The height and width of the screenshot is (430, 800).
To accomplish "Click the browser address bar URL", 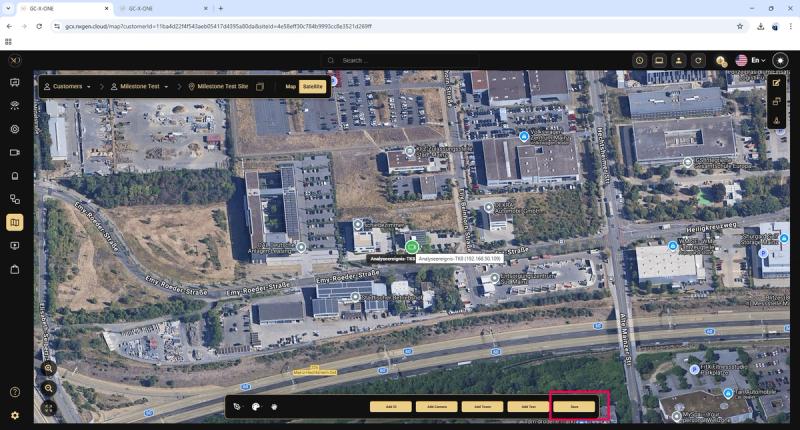I will [218, 26].
